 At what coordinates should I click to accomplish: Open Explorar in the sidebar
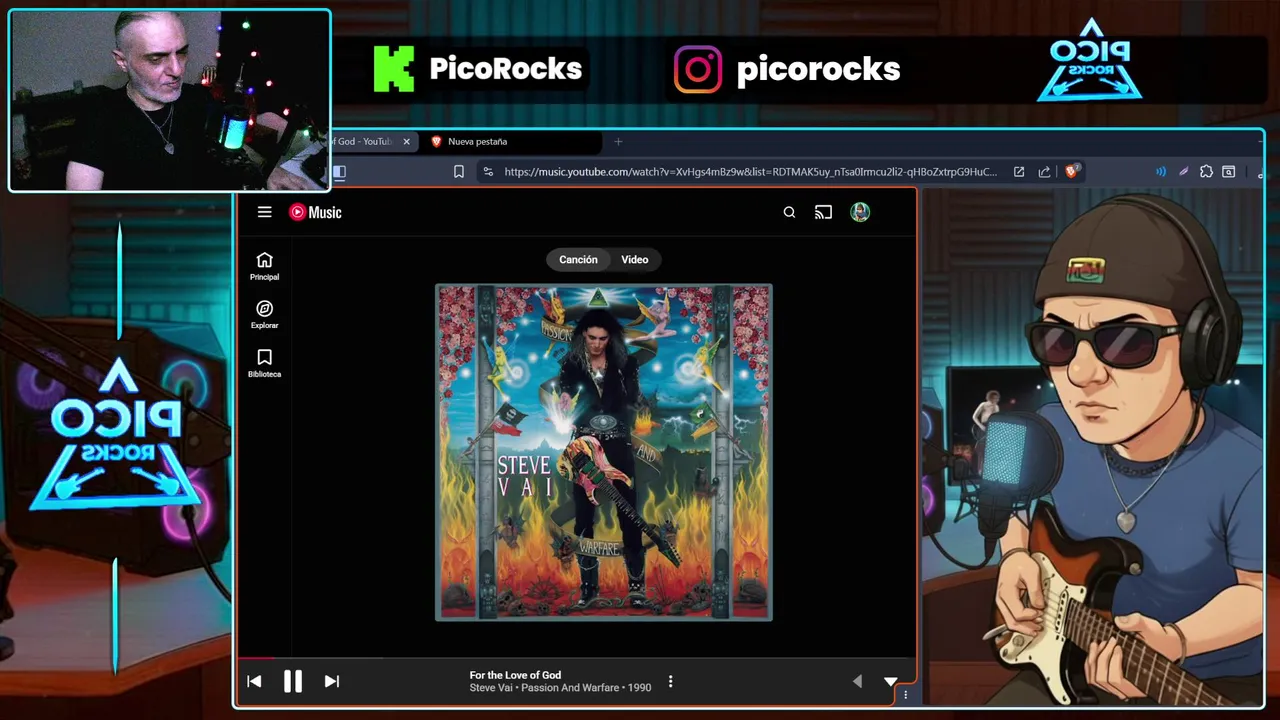(264, 315)
